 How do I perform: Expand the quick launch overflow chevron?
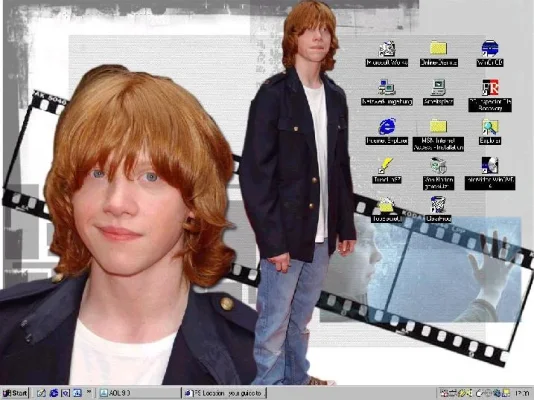tap(89, 391)
